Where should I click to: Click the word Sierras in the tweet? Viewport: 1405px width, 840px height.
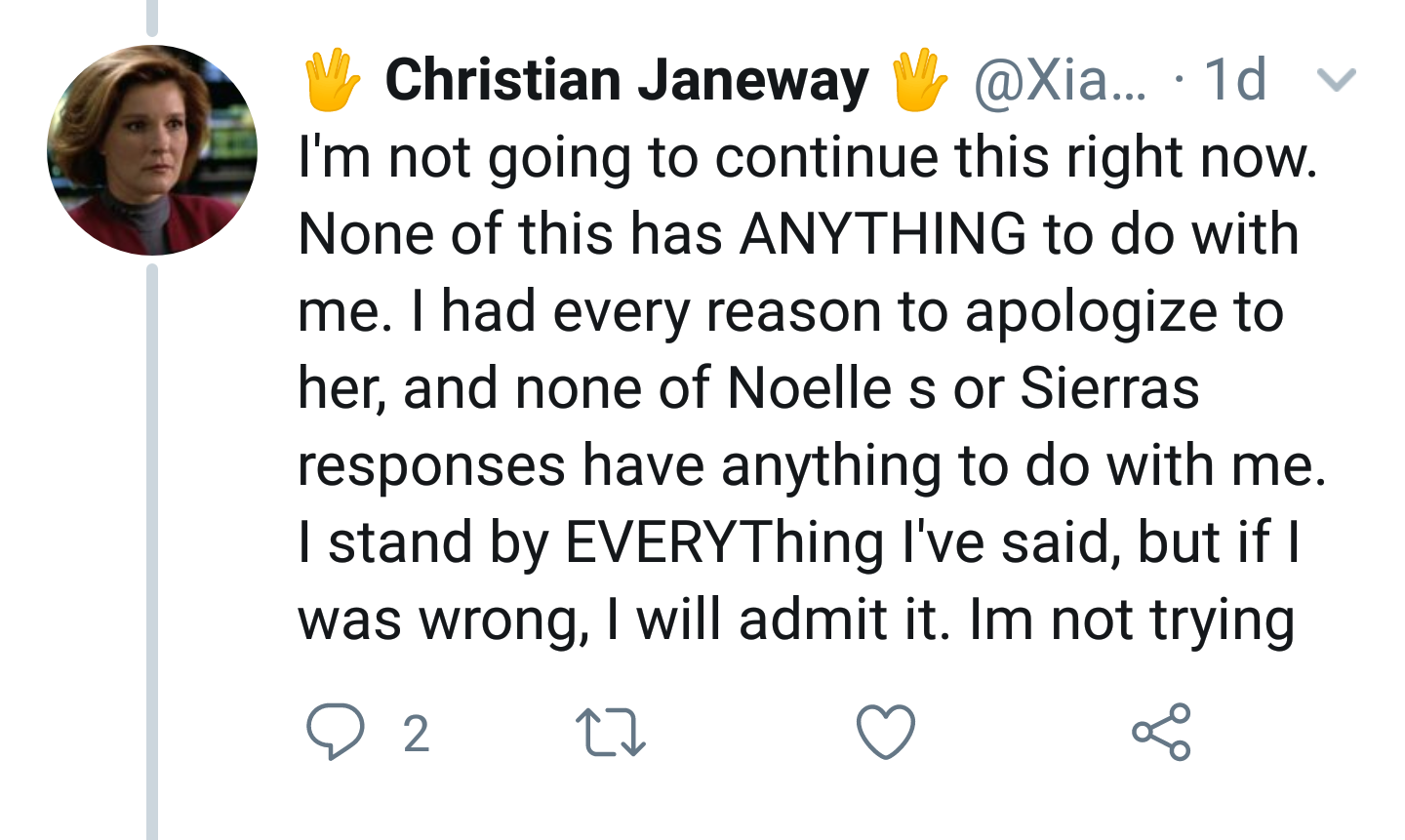click(x=1109, y=388)
